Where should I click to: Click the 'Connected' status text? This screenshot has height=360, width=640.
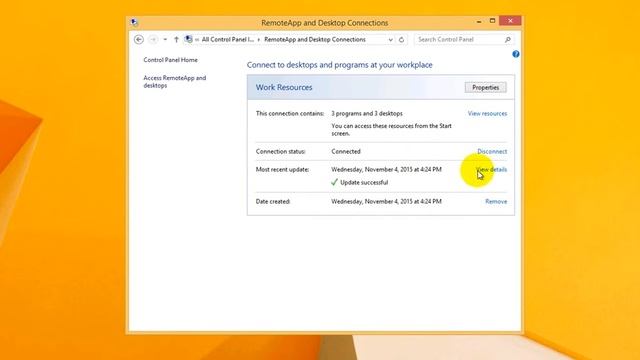tap(346, 151)
